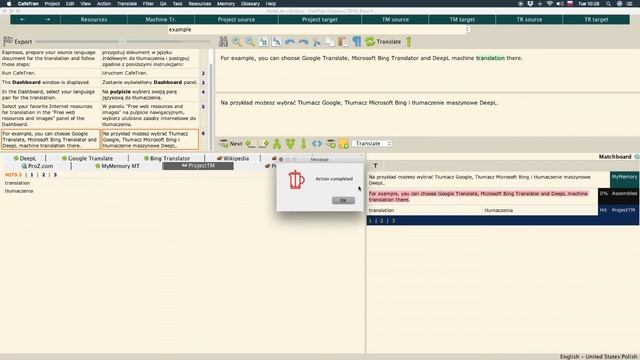Click the Project source button

tap(236, 19)
